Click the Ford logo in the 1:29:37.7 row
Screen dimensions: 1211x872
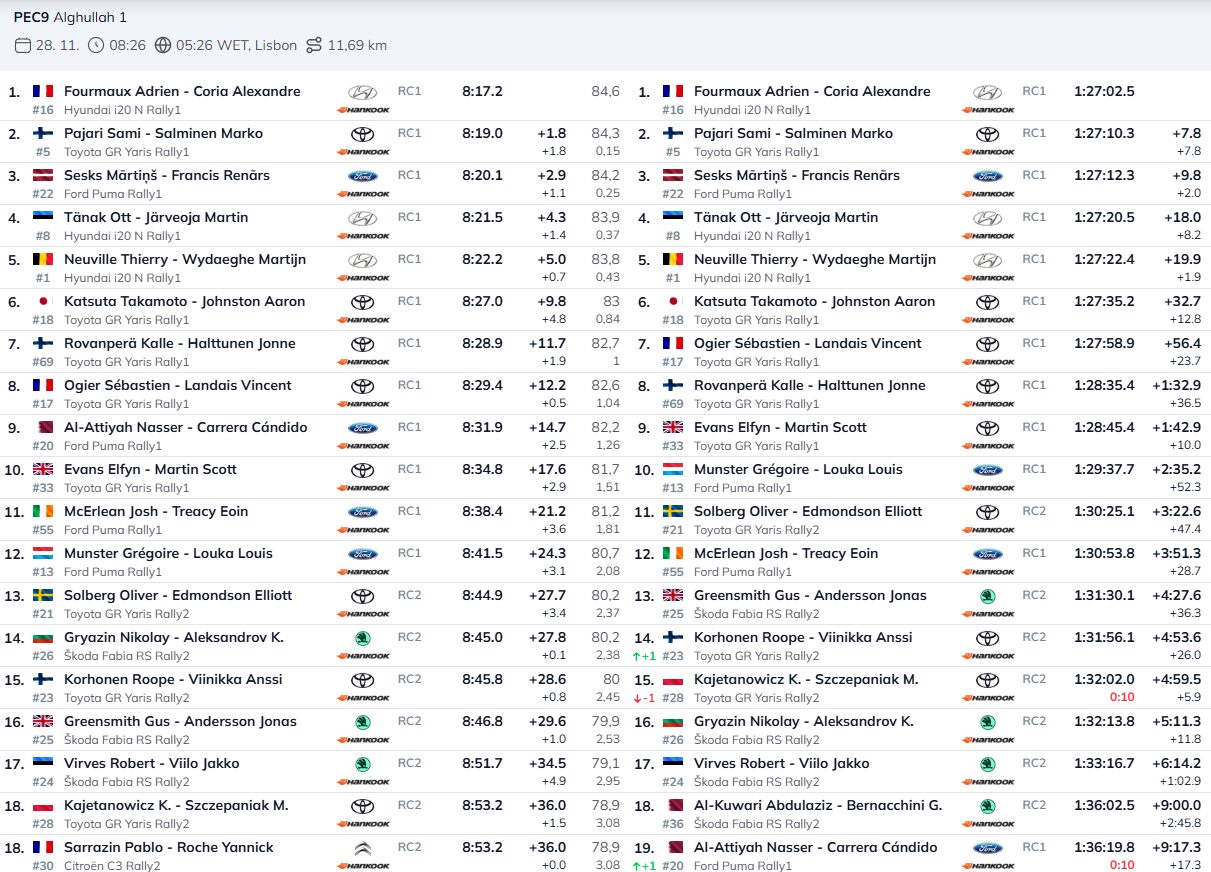[x=987, y=470]
